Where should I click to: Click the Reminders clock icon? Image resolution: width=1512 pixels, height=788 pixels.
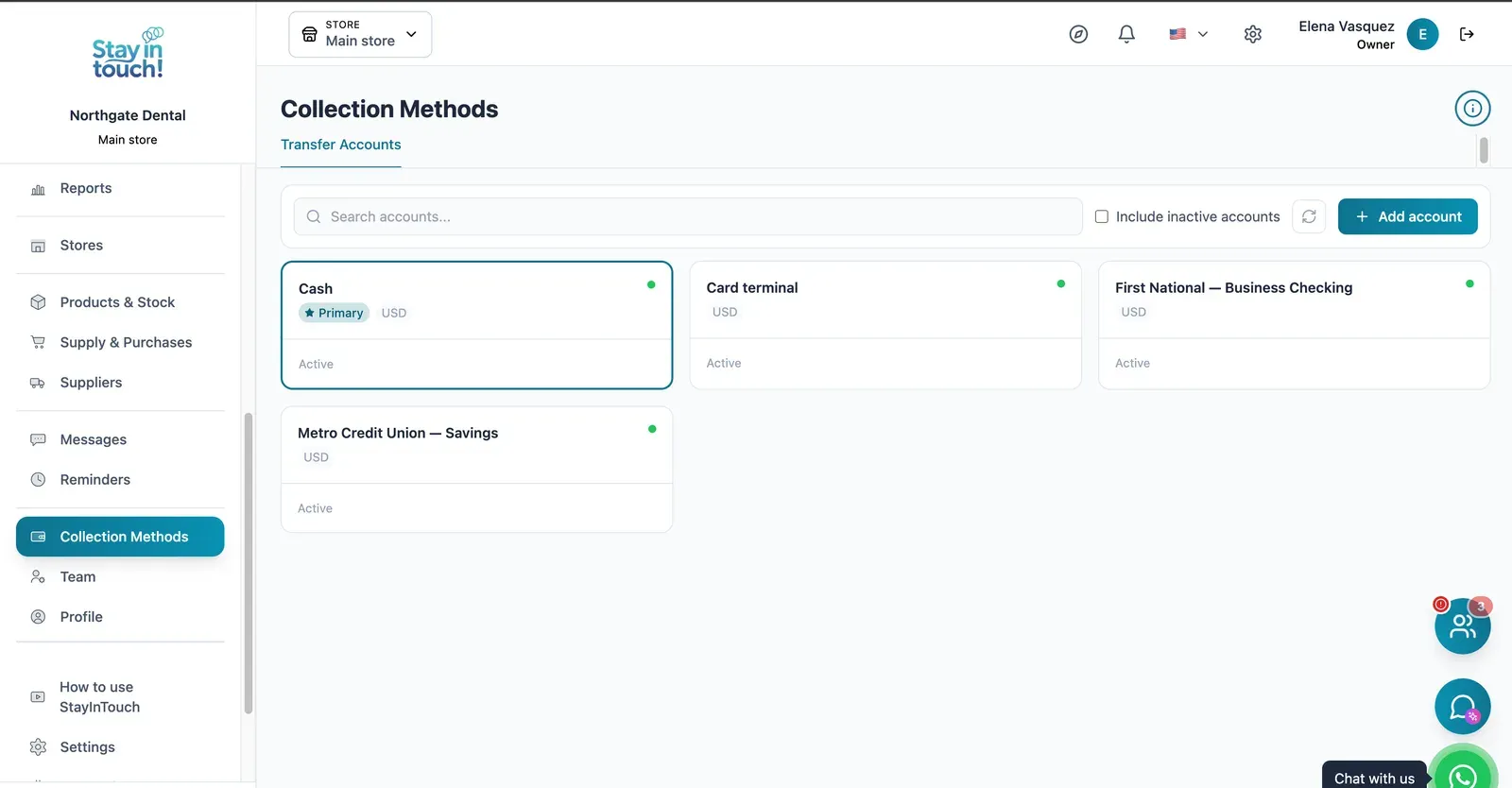(38, 479)
